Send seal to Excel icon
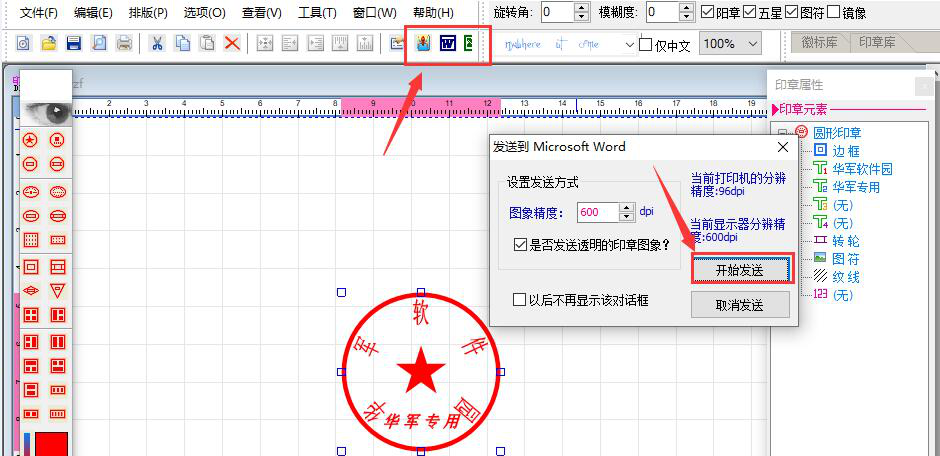Image resolution: width=940 pixels, height=456 pixels. click(x=469, y=43)
